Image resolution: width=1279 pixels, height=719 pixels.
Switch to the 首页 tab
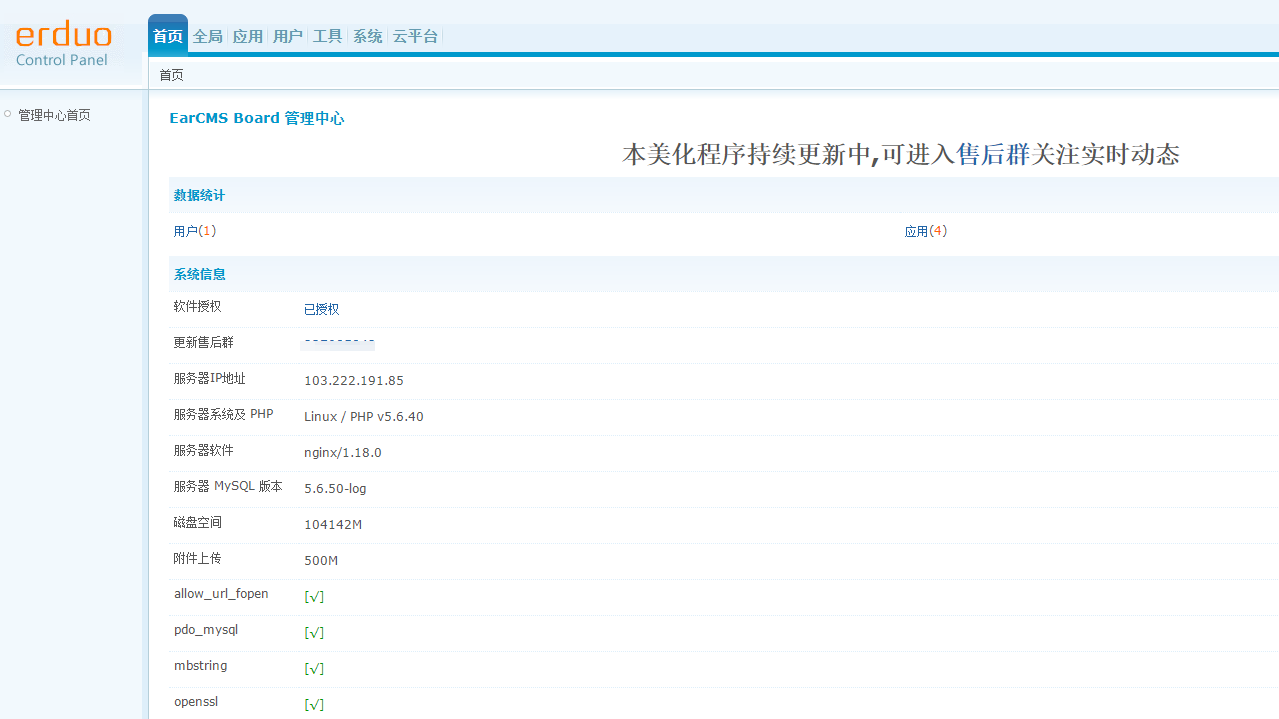tap(168, 36)
